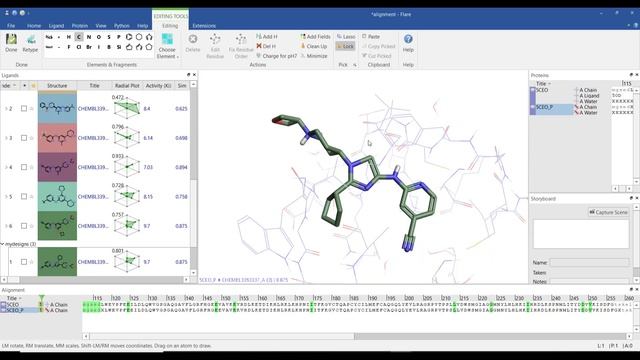Click the Edit Residue icon
Viewport: 640px width, 360px height.
click(215, 46)
